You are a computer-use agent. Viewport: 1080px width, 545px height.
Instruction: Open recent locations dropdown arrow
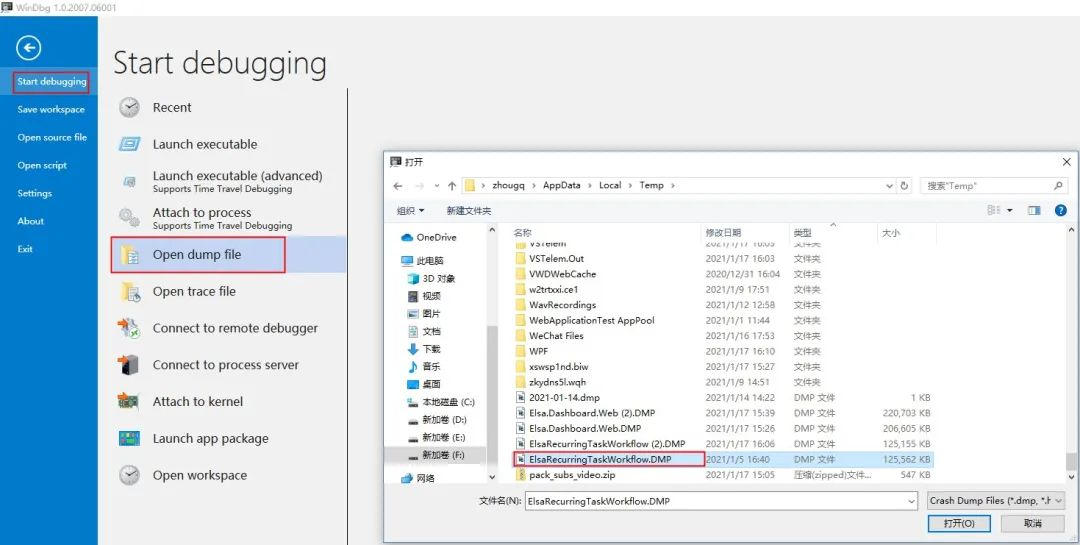437,186
